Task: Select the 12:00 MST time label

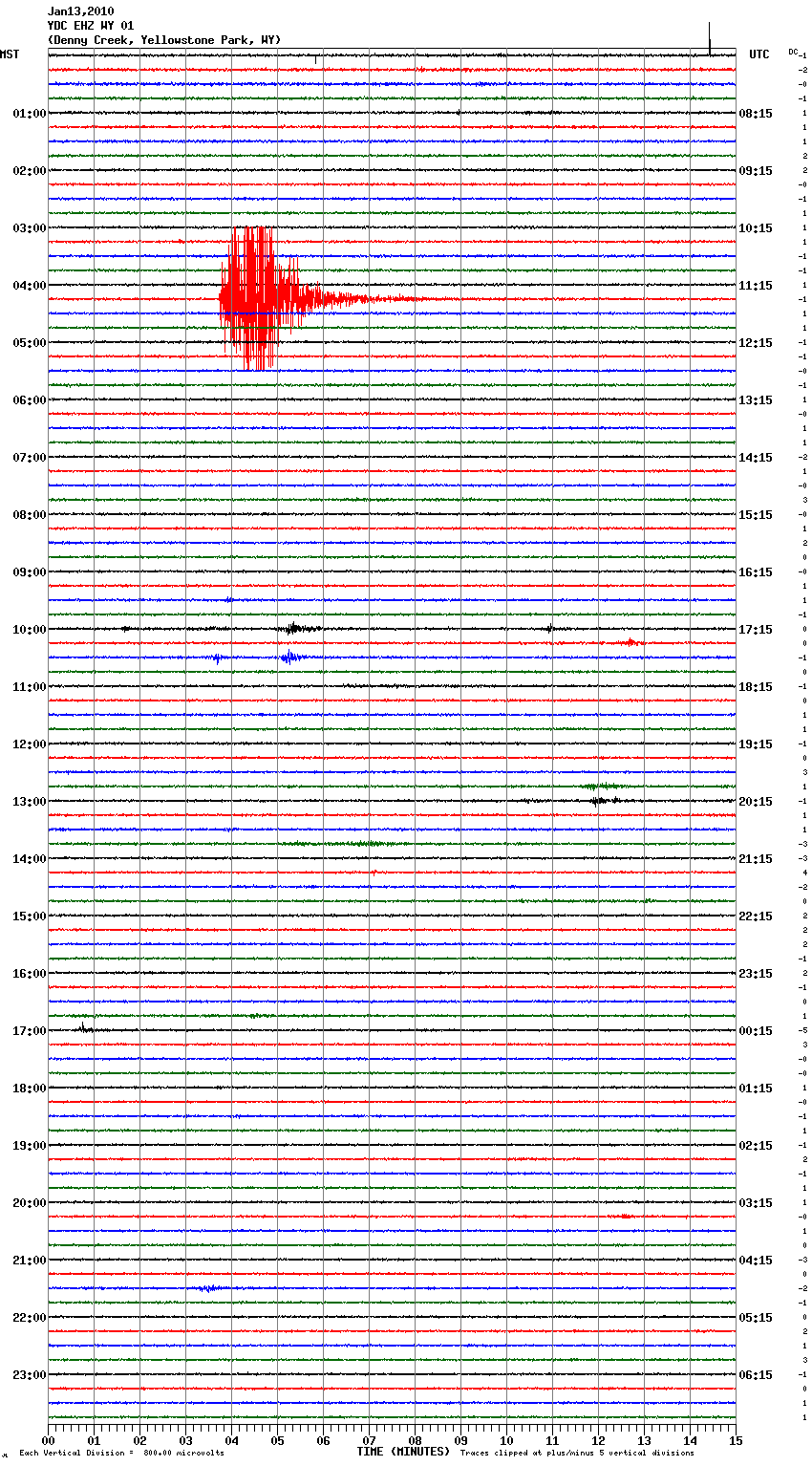Action: 30,744
